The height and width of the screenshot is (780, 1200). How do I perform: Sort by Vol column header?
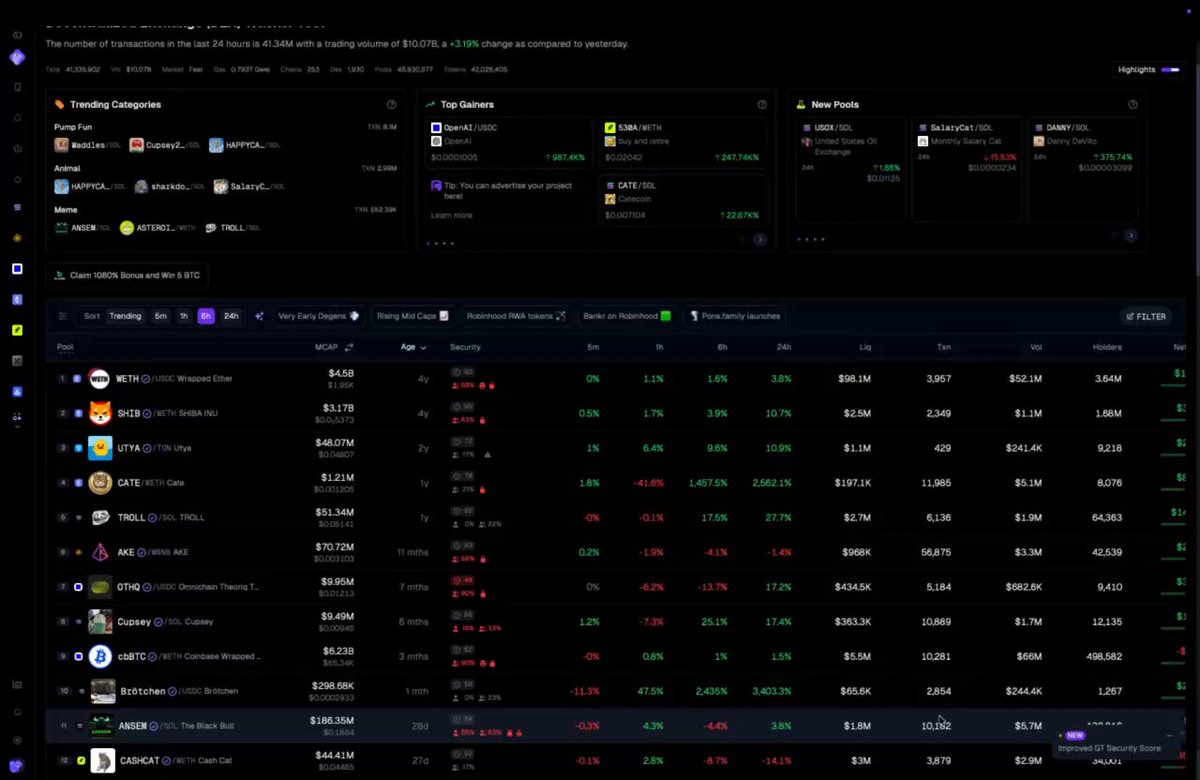[1035, 347]
